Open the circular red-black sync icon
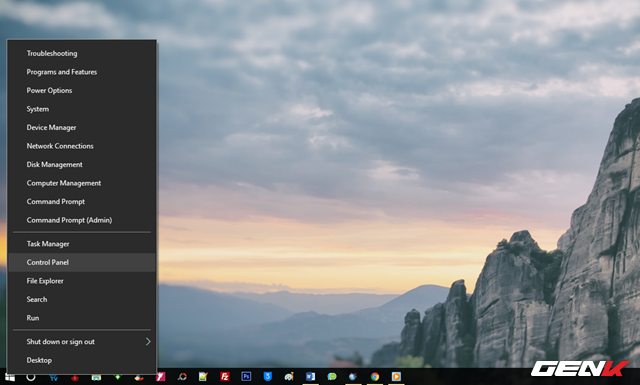The width and height of the screenshot is (640, 385). (182, 376)
